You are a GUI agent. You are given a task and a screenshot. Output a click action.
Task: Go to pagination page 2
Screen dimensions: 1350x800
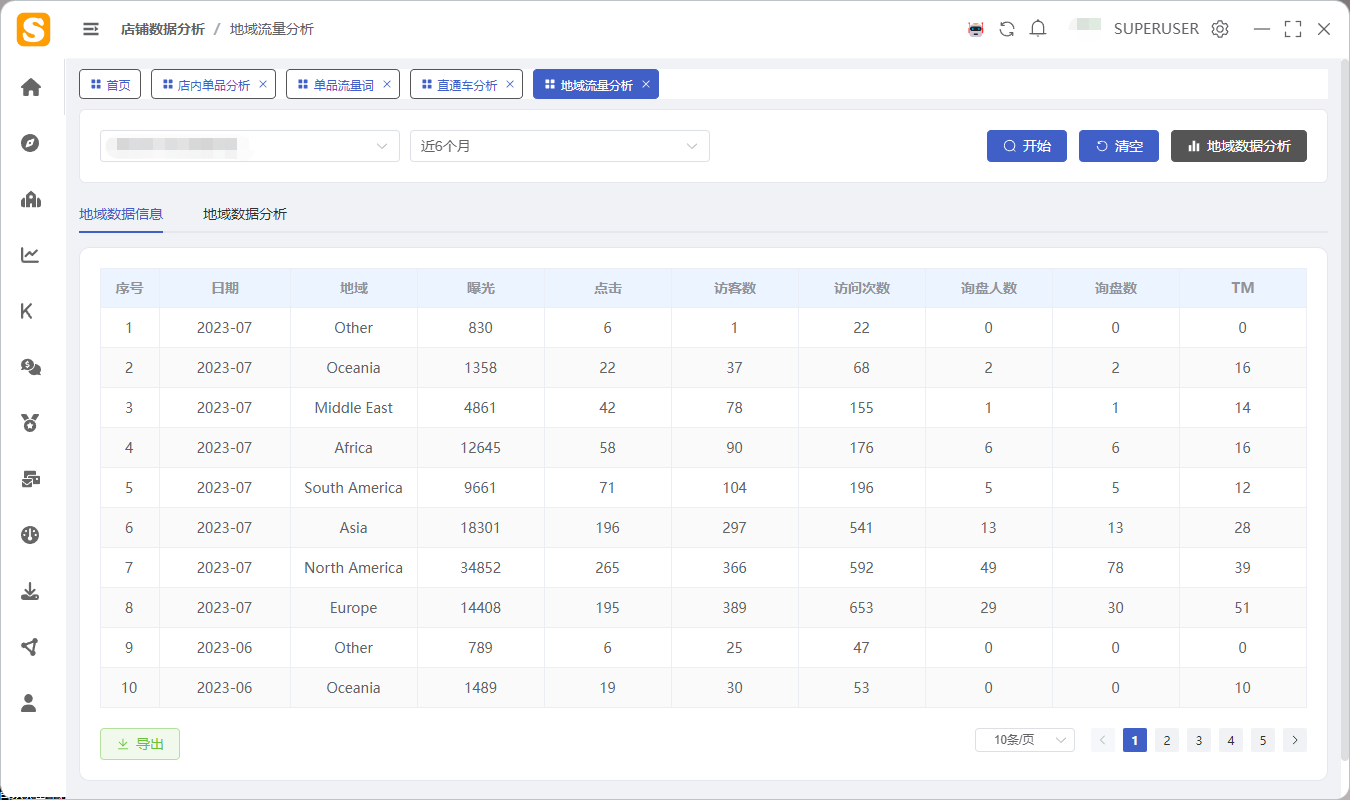pyautogui.click(x=1167, y=740)
